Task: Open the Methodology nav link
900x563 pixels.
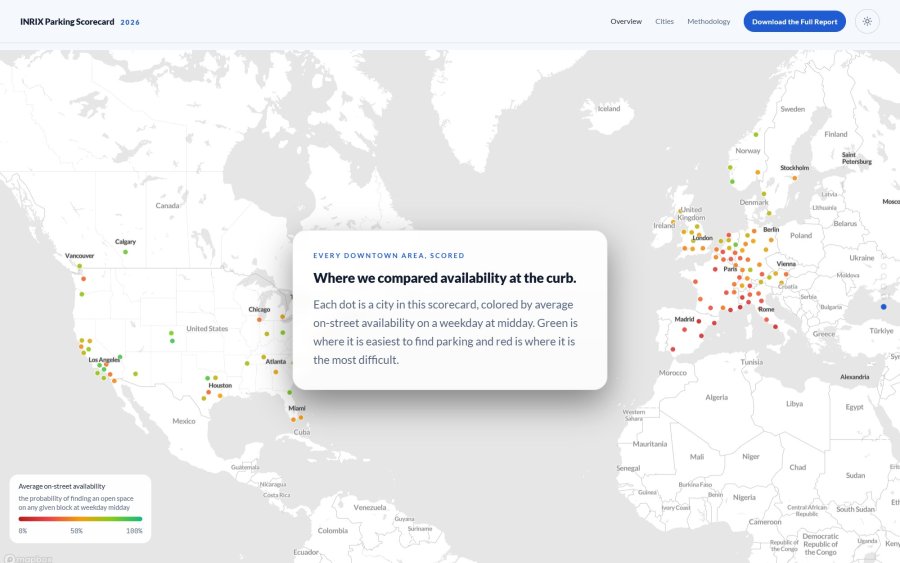Action: pos(708,21)
